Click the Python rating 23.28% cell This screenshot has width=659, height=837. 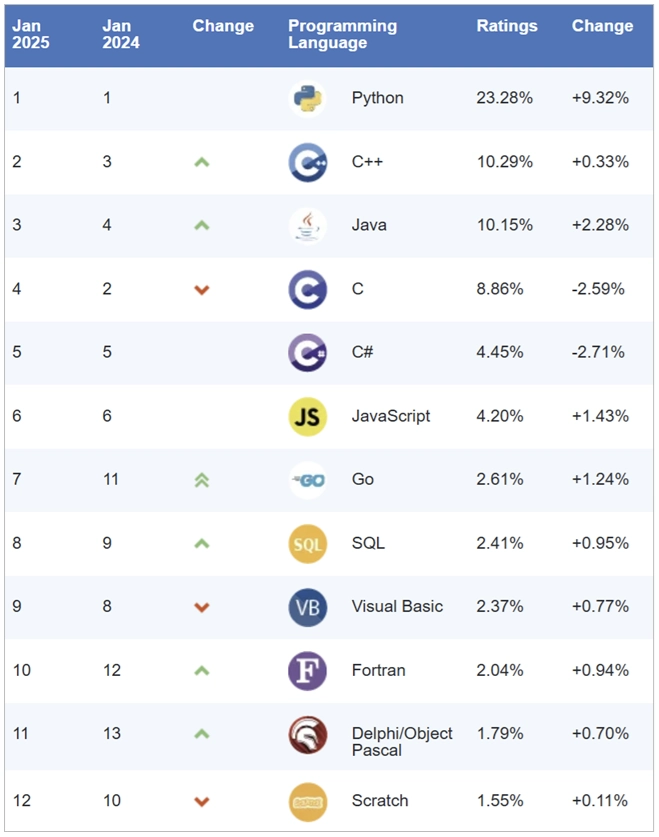[x=505, y=98]
